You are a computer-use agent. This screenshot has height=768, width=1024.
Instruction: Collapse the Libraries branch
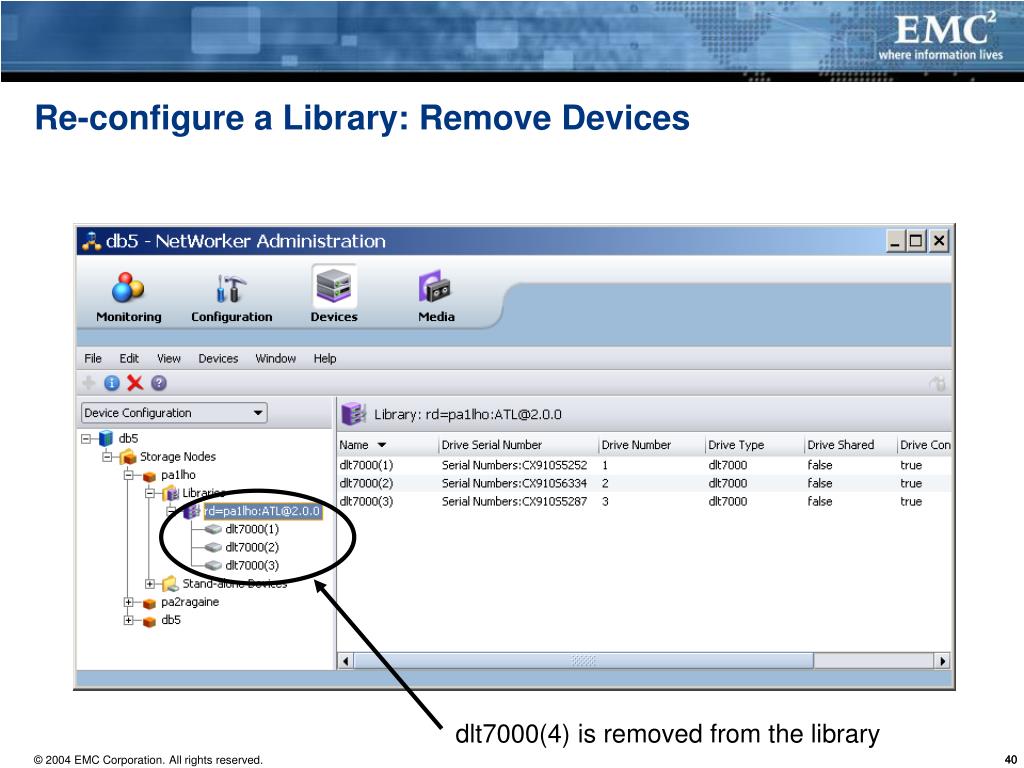point(150,493)
